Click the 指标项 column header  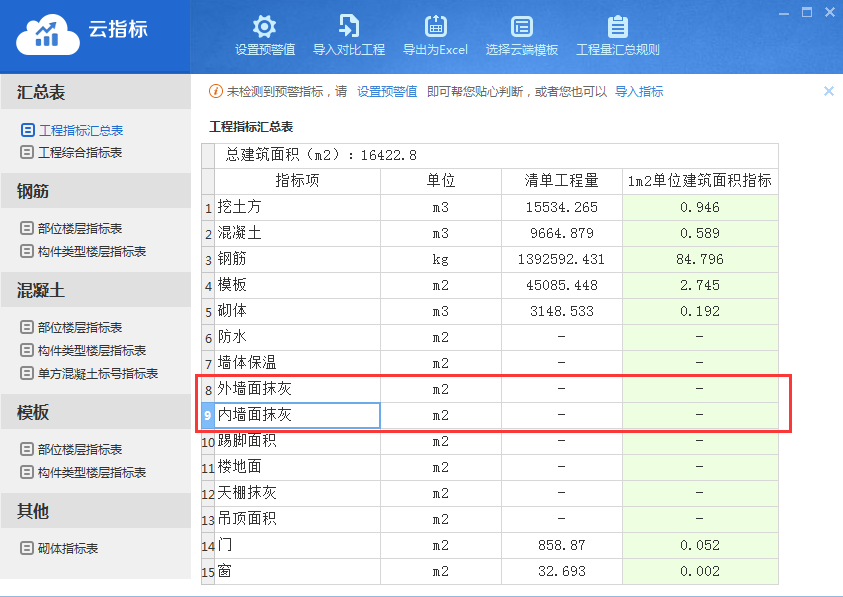pos(297,181)
